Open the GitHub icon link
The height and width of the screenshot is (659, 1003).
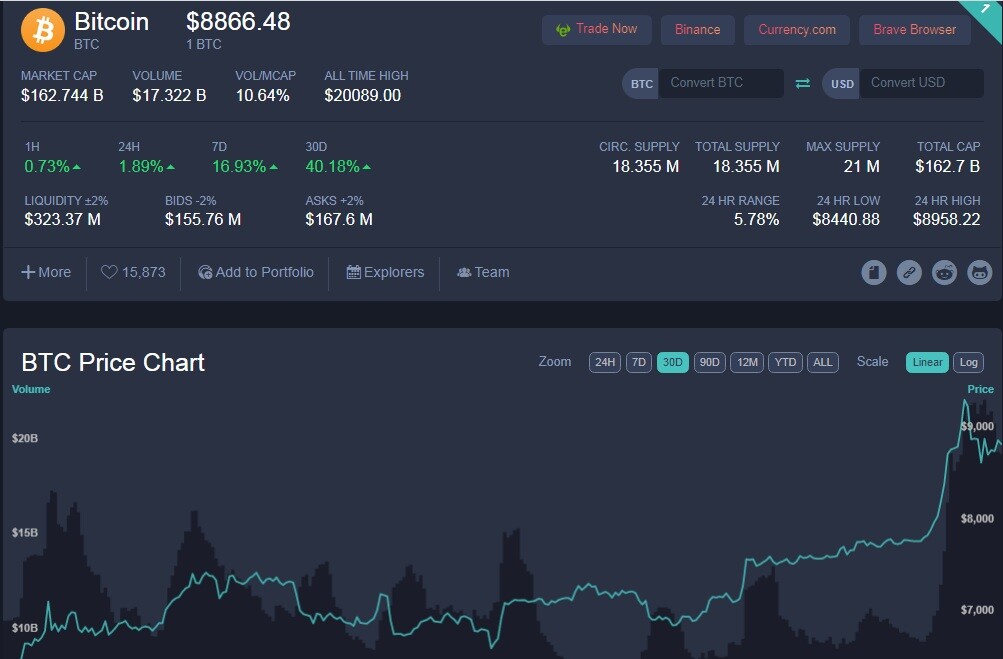pyautogui.click(x=979, y=273)
